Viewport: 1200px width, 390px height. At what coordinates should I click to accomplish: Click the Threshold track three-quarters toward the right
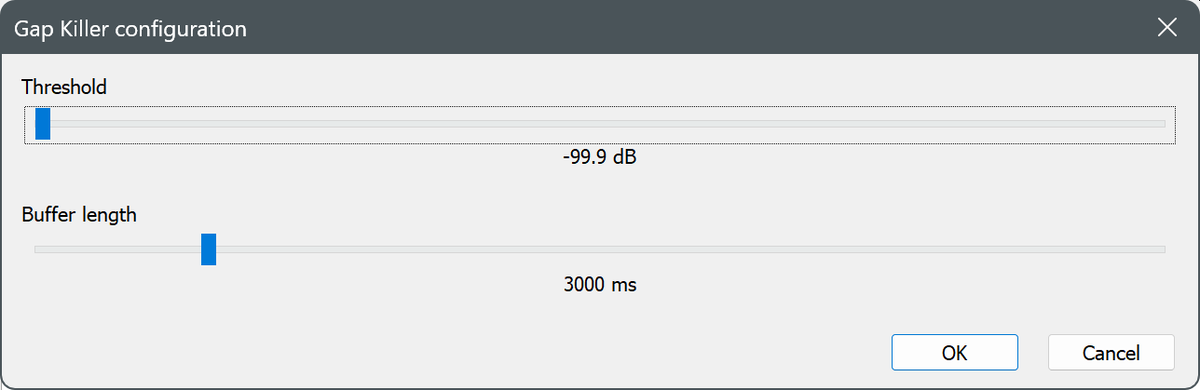click(883, 124)
